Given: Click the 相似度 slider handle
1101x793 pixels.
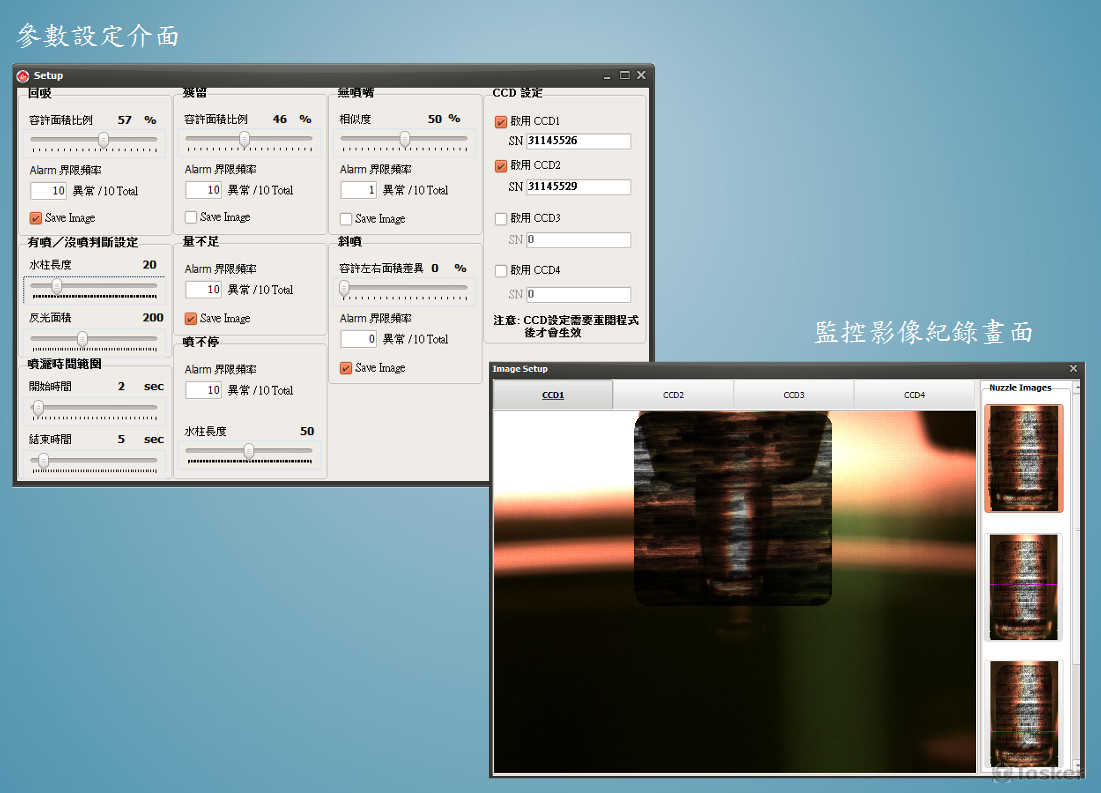Looking at the screenshot, I should pyautogui.click(x=405, y=139).
